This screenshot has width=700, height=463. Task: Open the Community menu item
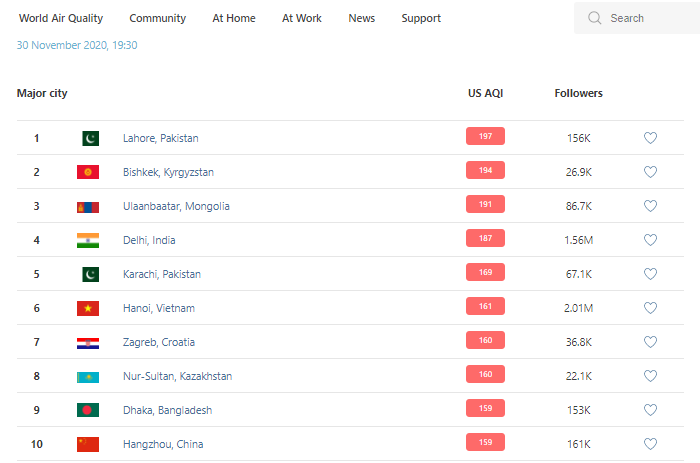tap(157, 18)
